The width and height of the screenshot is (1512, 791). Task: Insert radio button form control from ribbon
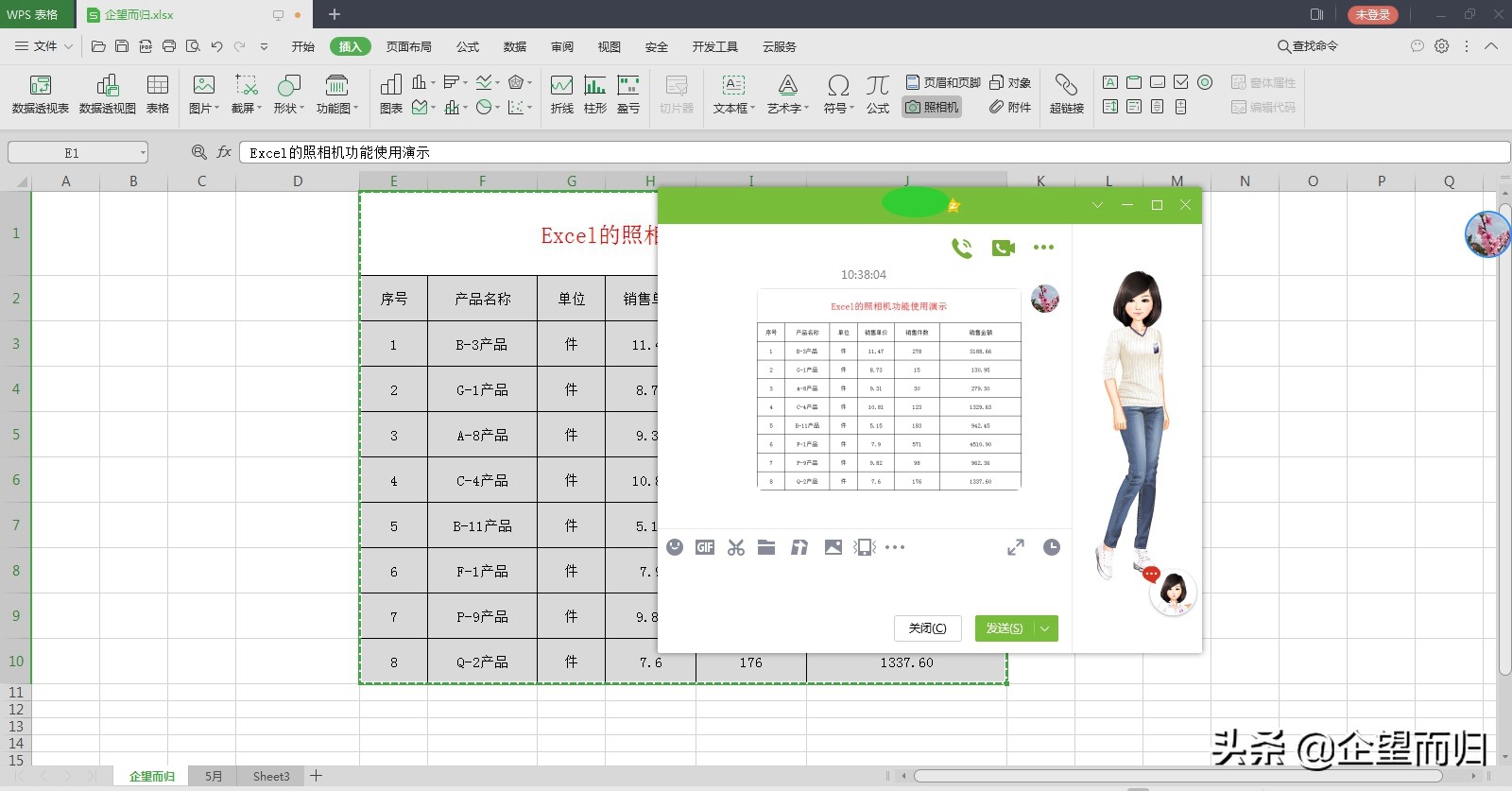coord(1205,82)
